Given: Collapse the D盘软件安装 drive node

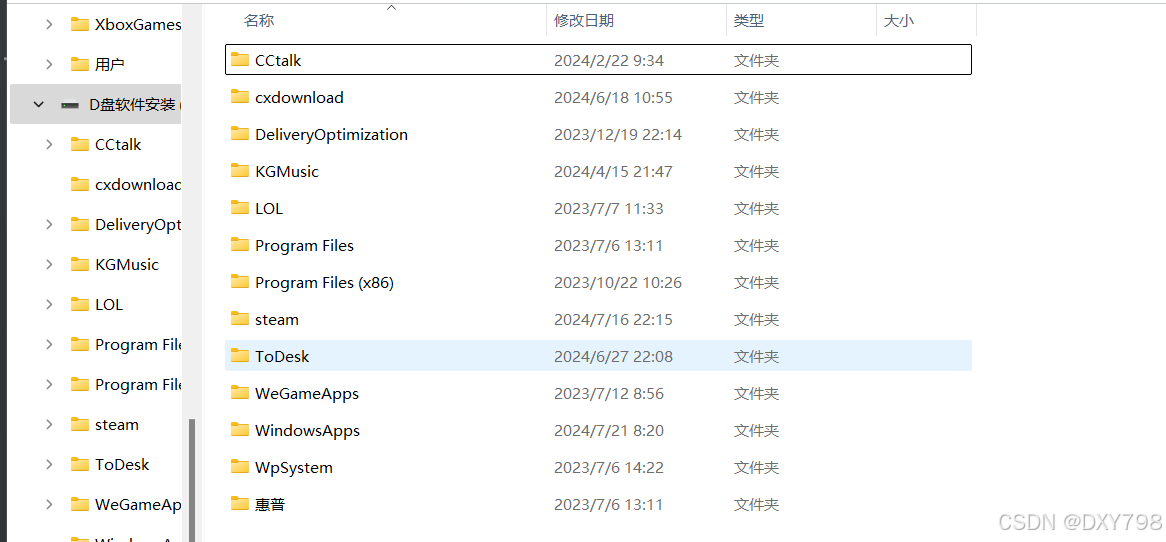Looking at the screenshot, I should [x=39, y=105].
